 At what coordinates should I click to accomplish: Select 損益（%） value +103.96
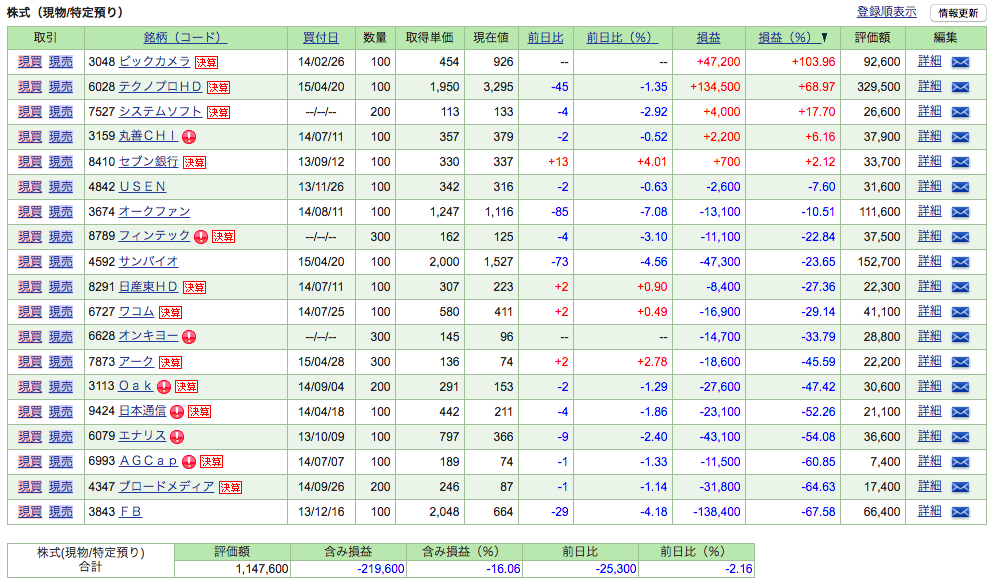[x=813, y=62]
